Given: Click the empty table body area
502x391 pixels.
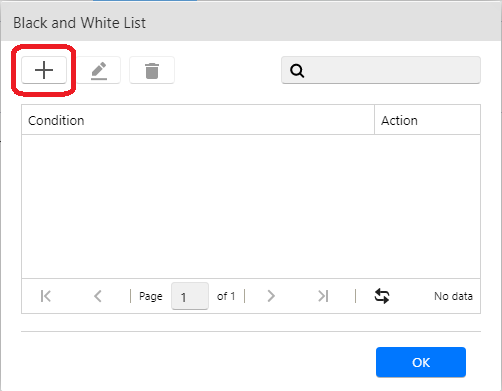Looking at the screenshot, I should click(x=251, y=207).
